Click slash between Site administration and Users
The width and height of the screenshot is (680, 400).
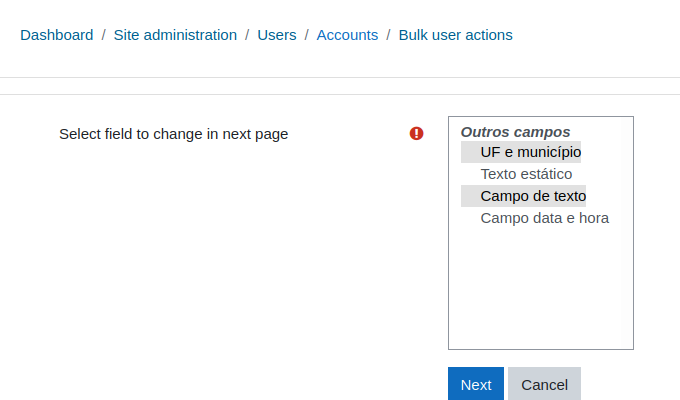coord(247,35)
